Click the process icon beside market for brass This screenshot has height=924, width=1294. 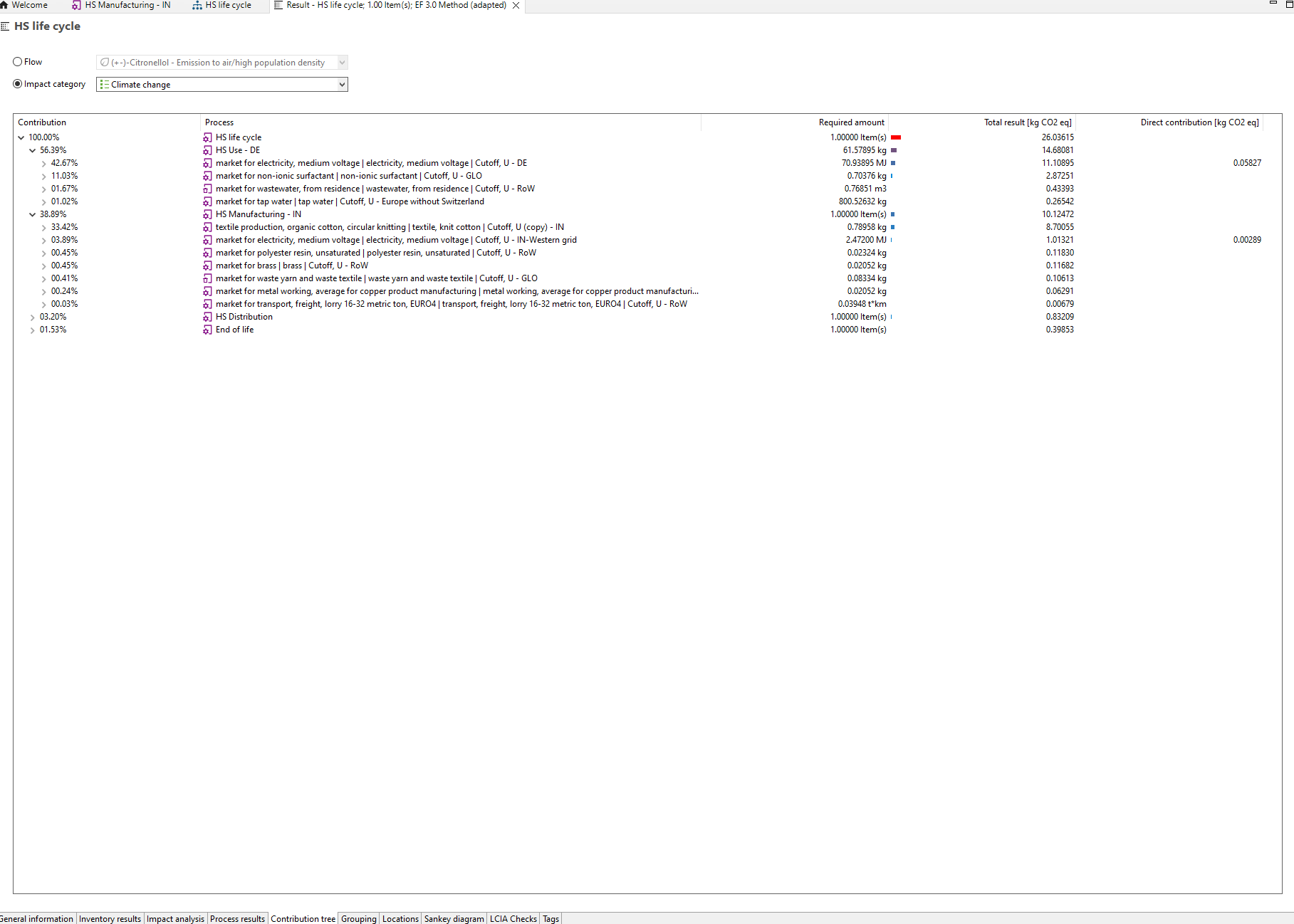click(207, 266)
